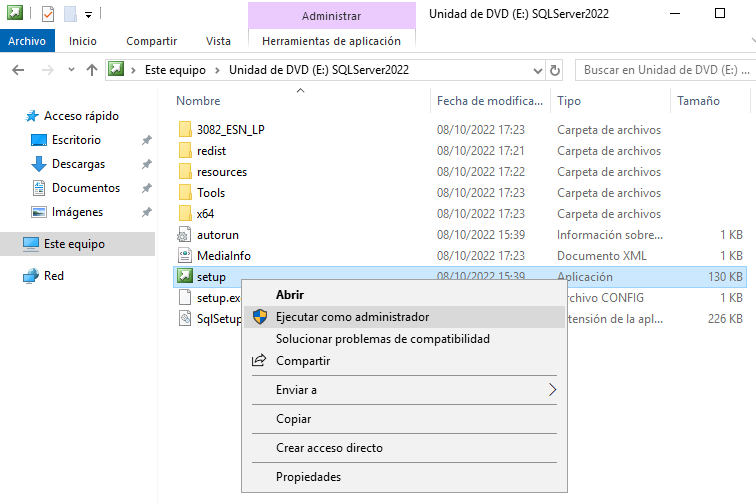Select the redist folder icon
The width and height of the screenshot is (756, 504).
[185, 150]
